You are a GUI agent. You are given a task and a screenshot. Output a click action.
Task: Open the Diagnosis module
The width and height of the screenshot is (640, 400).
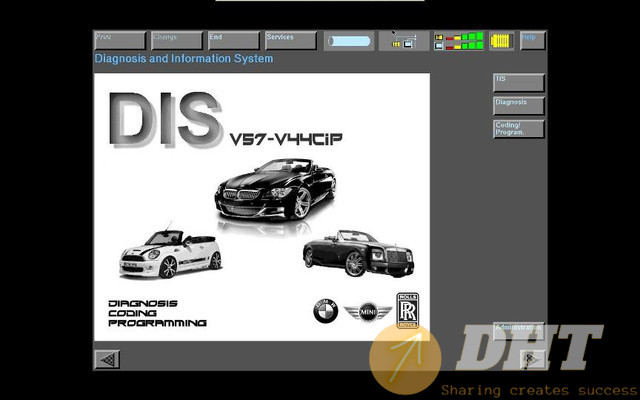point(518,105)
